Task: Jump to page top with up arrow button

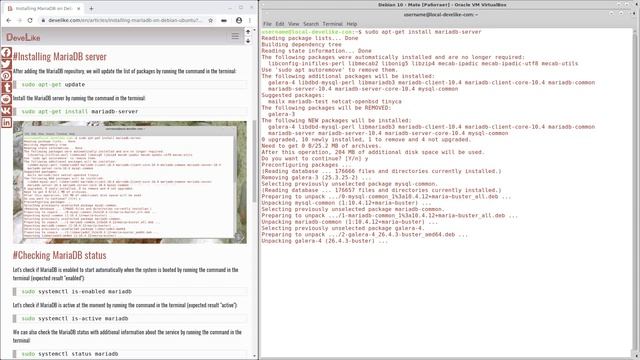Action: click(248, 32)
